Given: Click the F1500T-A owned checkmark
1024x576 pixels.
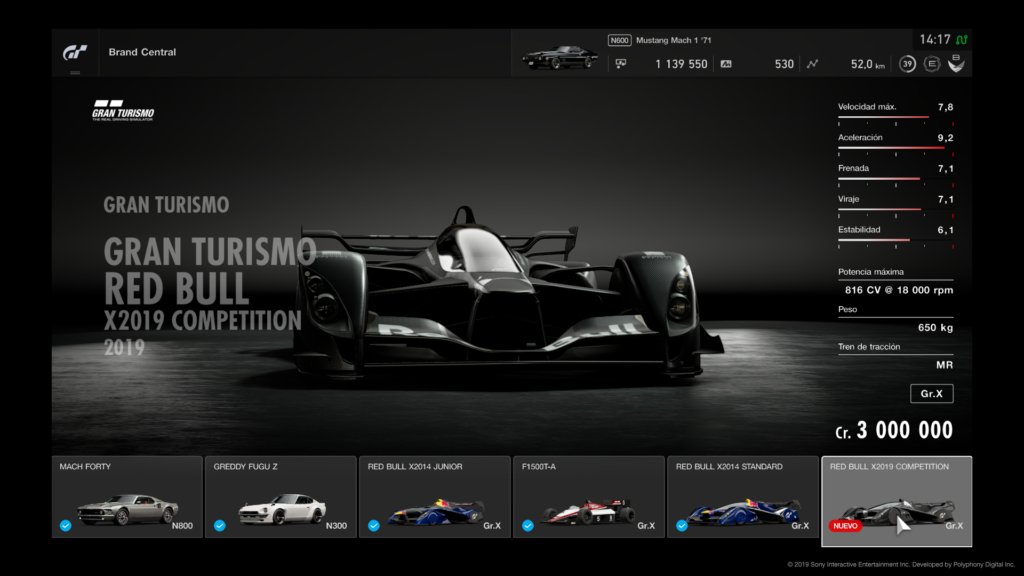Looking at the screenshot, I should pos(527,525).
